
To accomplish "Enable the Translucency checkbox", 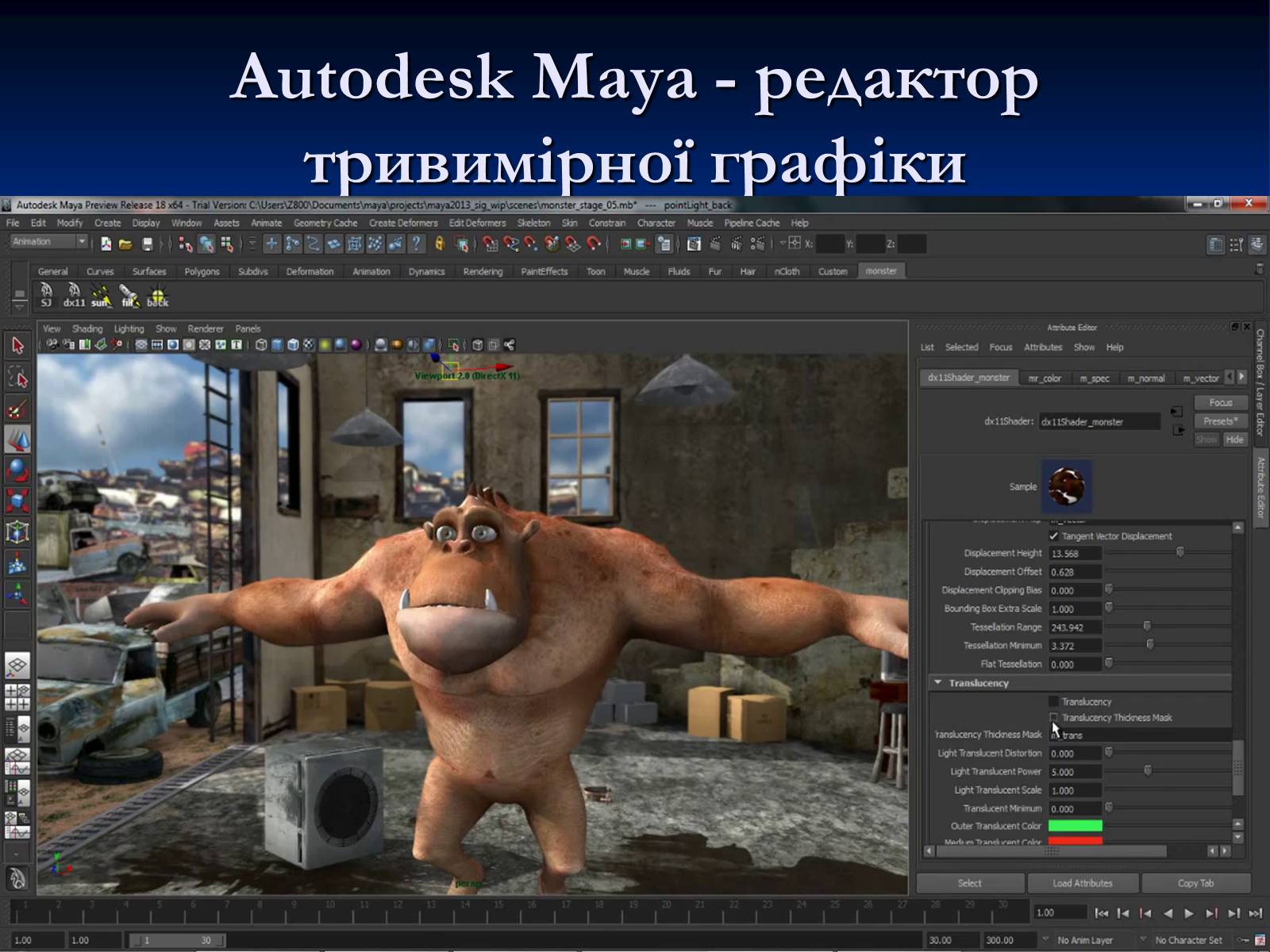I will [1053, 701].
